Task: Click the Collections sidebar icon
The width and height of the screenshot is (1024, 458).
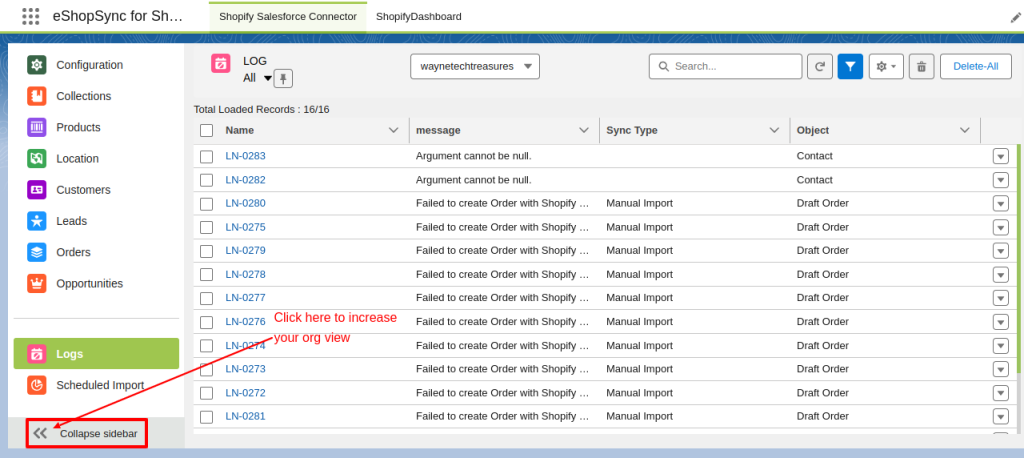Action: point(37,96)
